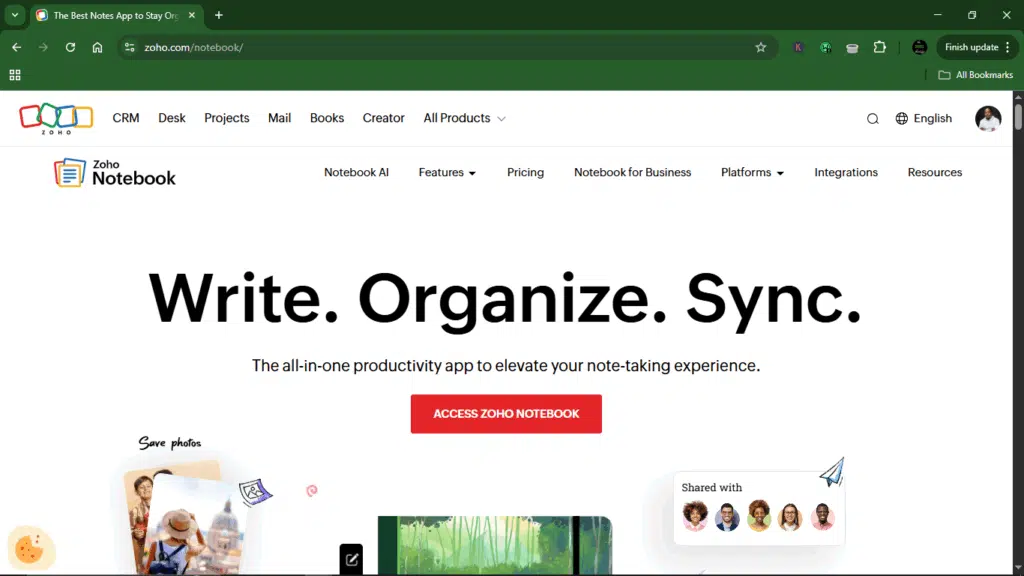Click the forest notebook cover thumbnail
1024x576 pixels.
[495, 545]
